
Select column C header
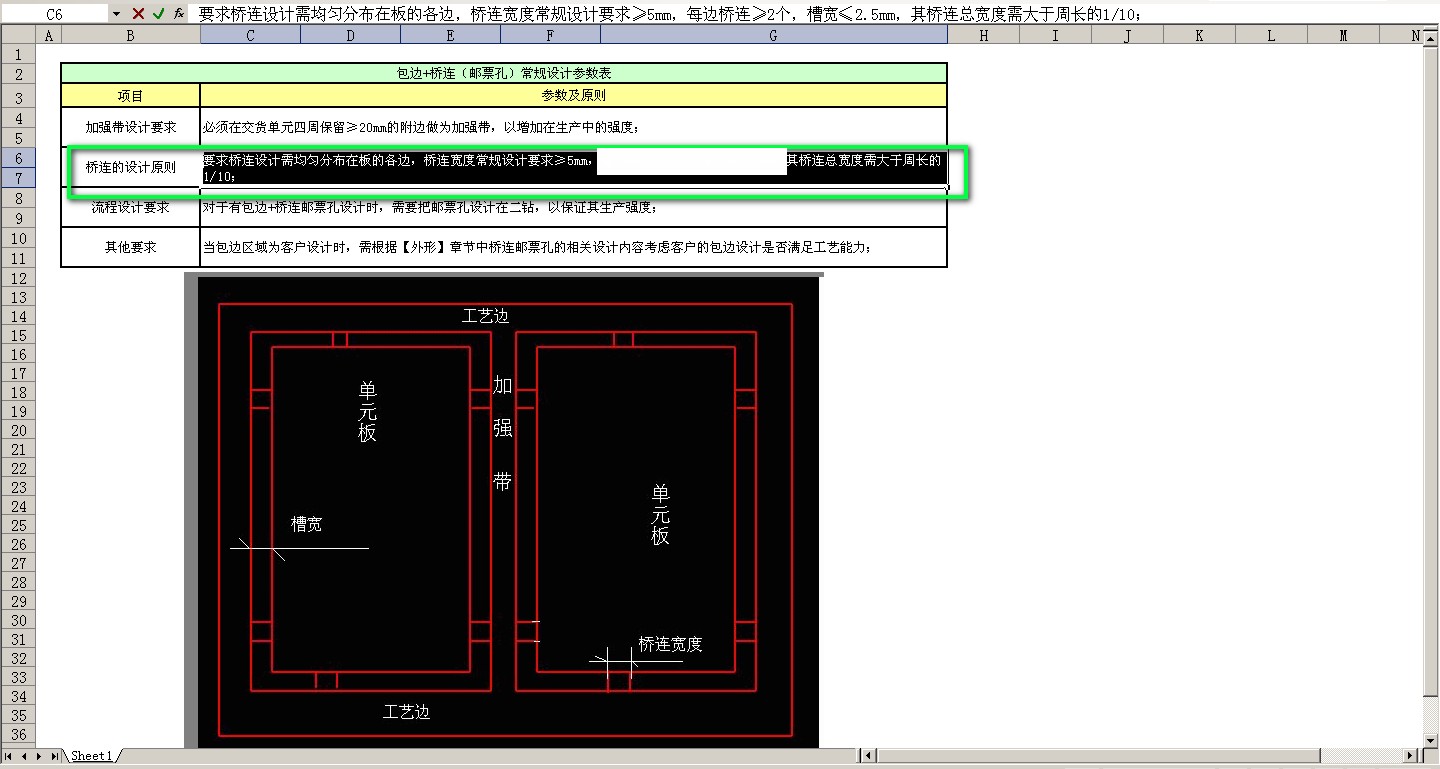click(250, 35)
